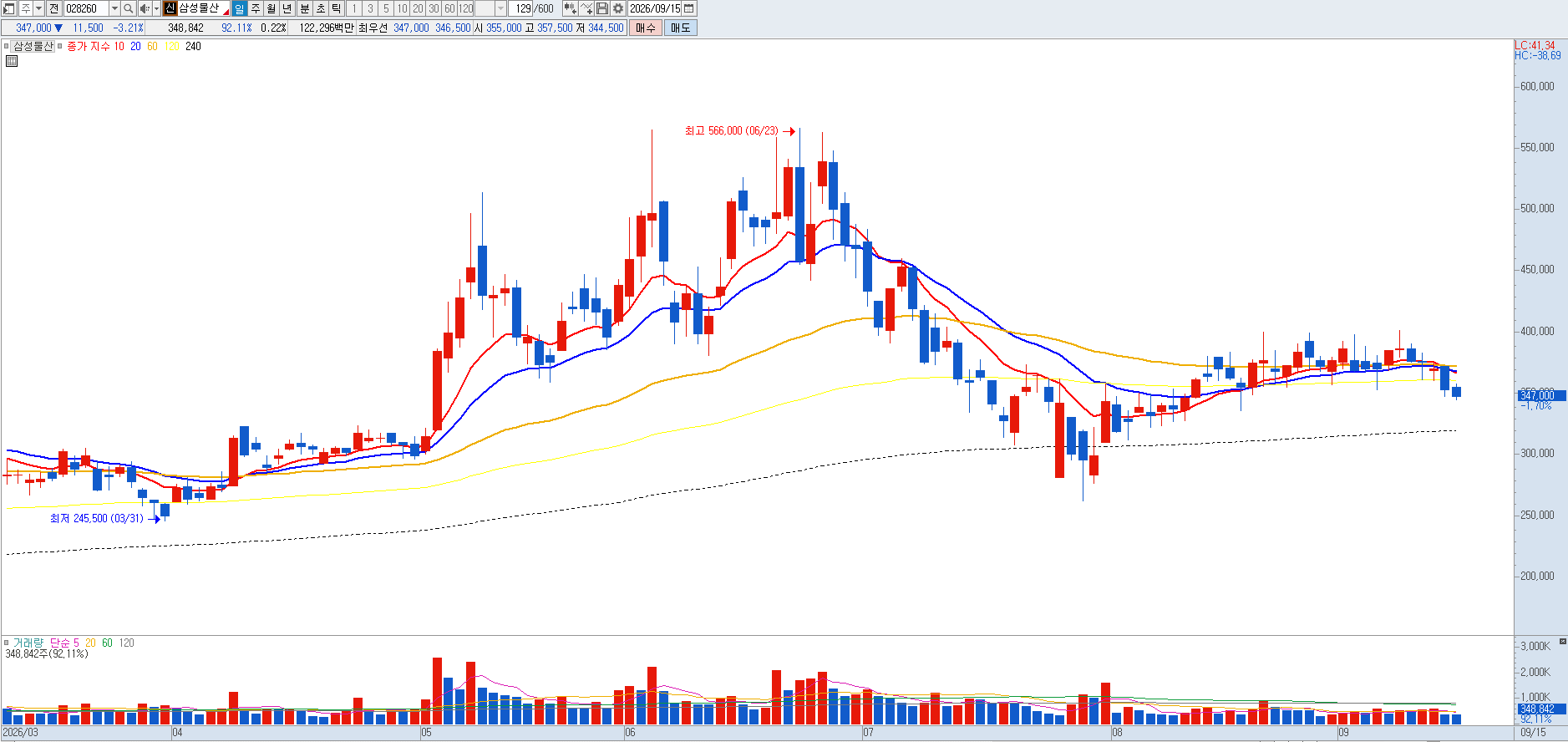This screenshot has width=1568, height=742.
Task: Open the calendar date picker icon
Action: pos(689,8)
